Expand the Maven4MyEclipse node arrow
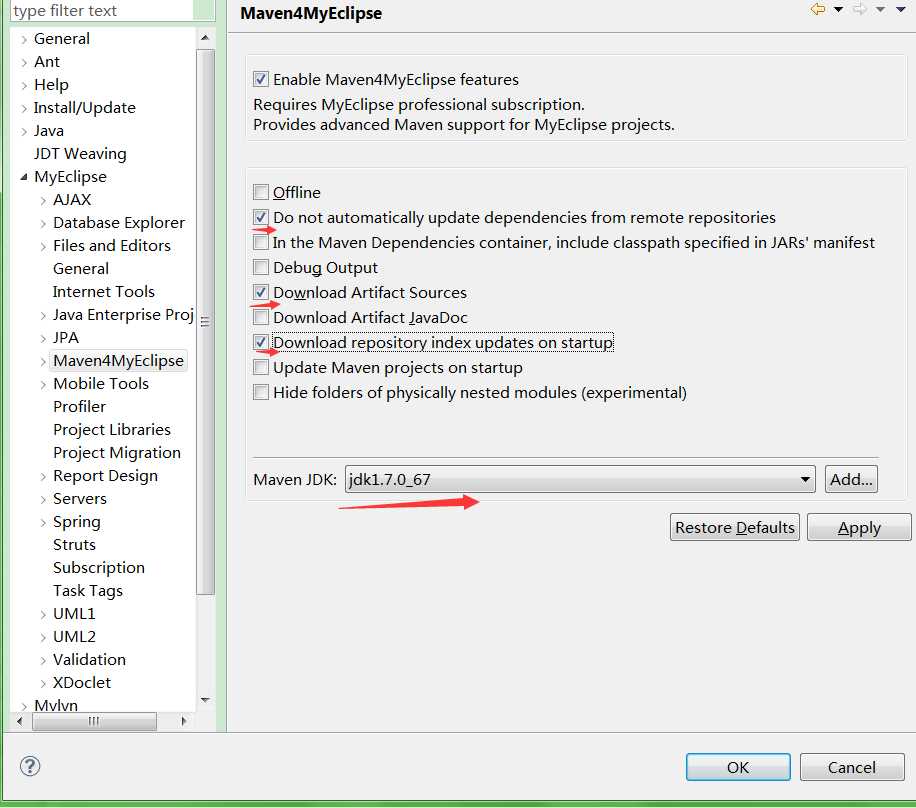Screen dimensions: 916x808 pyautogui.click(x=43, y=362)
